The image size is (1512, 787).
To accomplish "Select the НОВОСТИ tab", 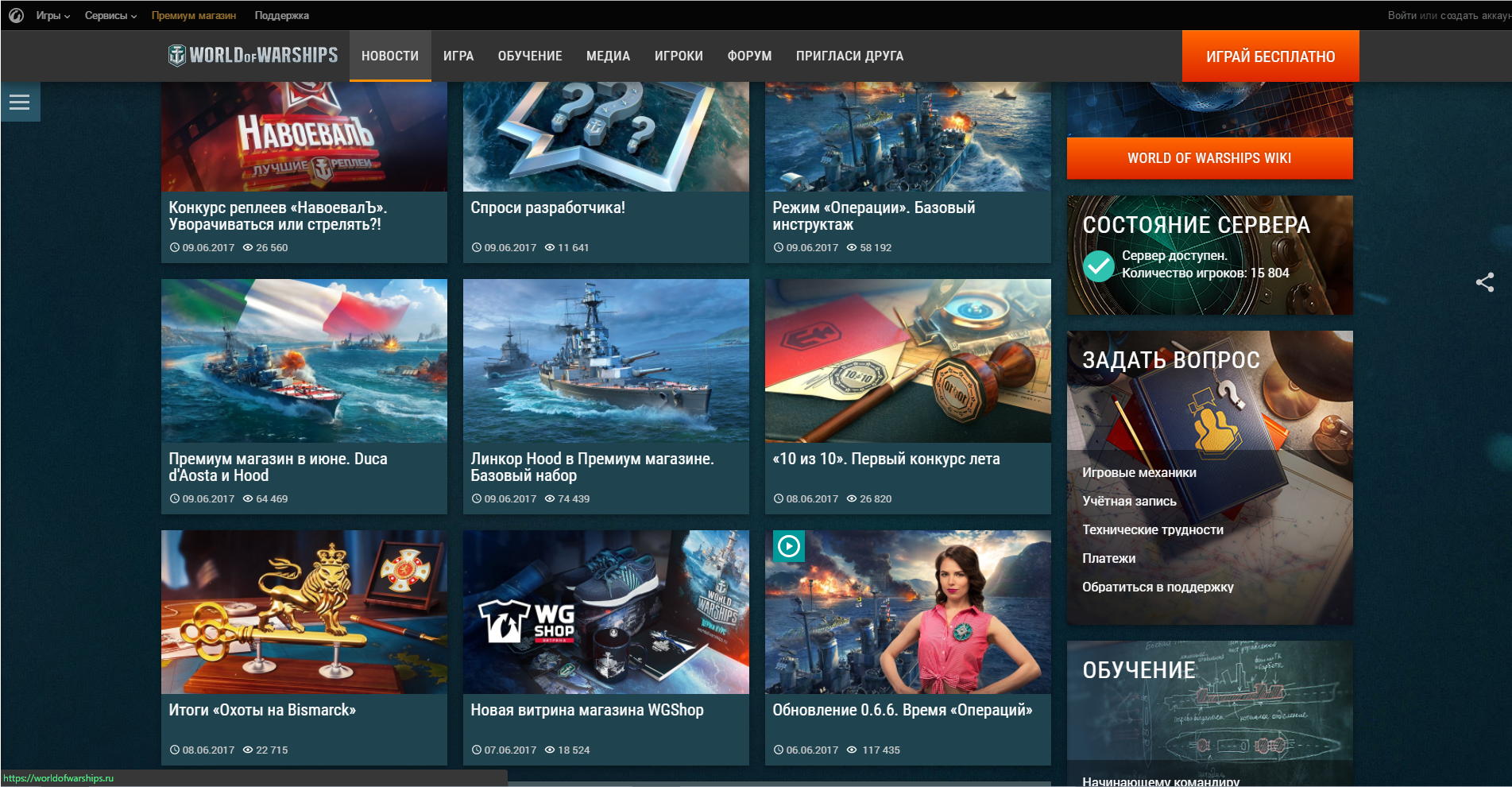I will click(x=390, y=56).
